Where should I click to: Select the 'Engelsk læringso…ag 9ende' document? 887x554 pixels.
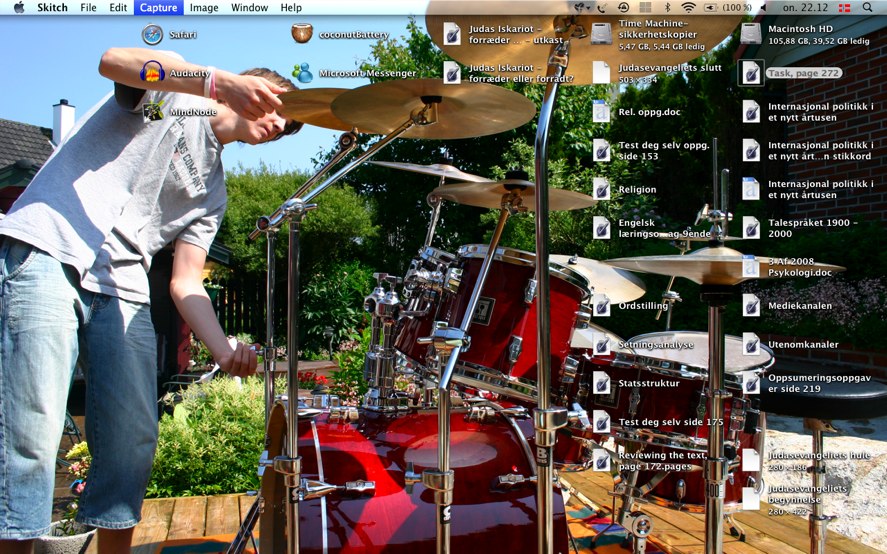601,228
